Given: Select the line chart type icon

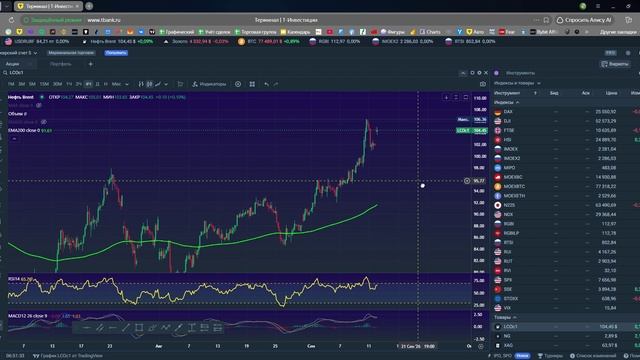Looking at the screenshot, I should pos(158,84).
